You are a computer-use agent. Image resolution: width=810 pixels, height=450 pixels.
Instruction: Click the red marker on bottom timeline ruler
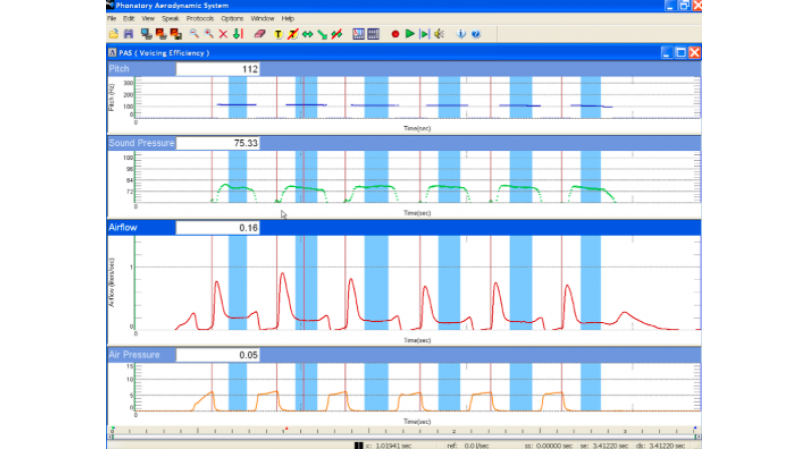(286, 431)
